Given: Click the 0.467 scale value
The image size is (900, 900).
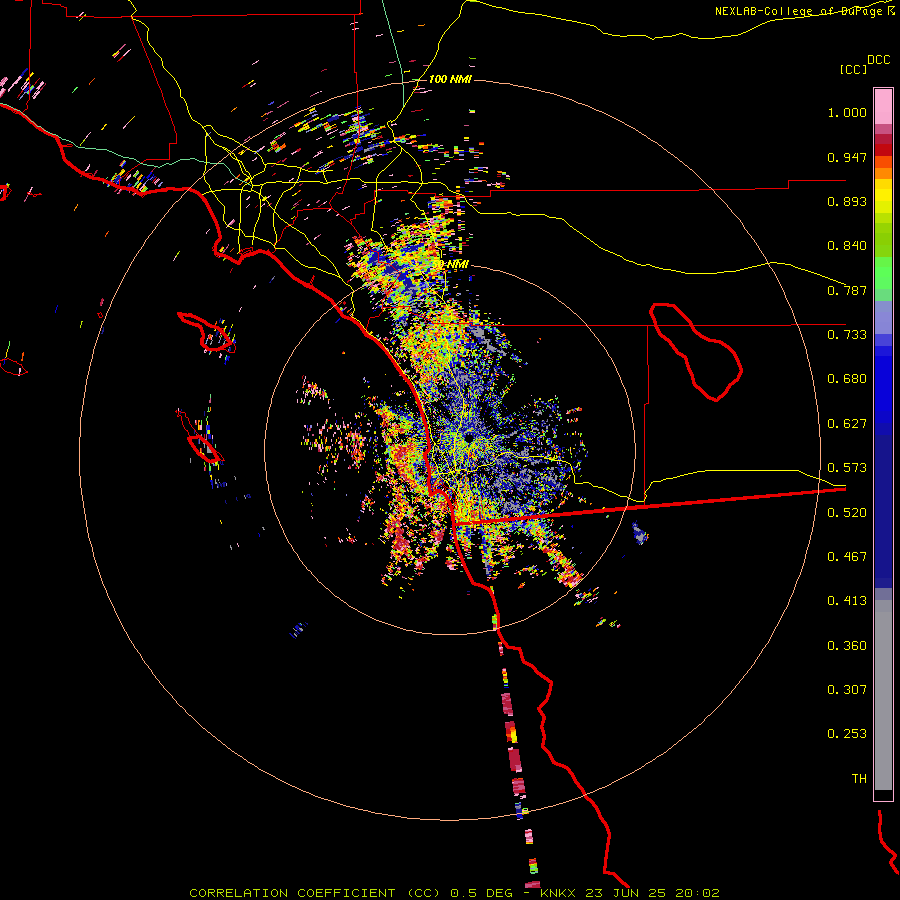Looking at the screenshot, I should pyautogui.click(x=847, y=557).
